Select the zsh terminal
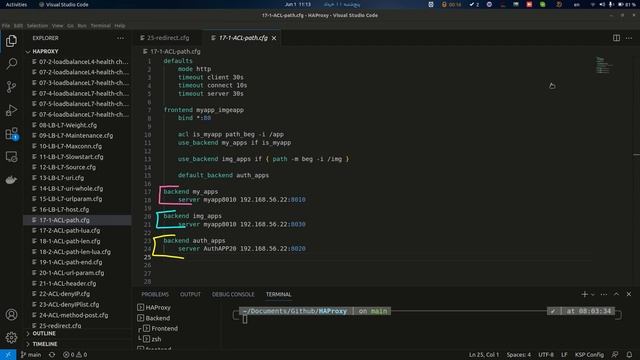Screen dimensions: 640x360 tap(156, 339)
